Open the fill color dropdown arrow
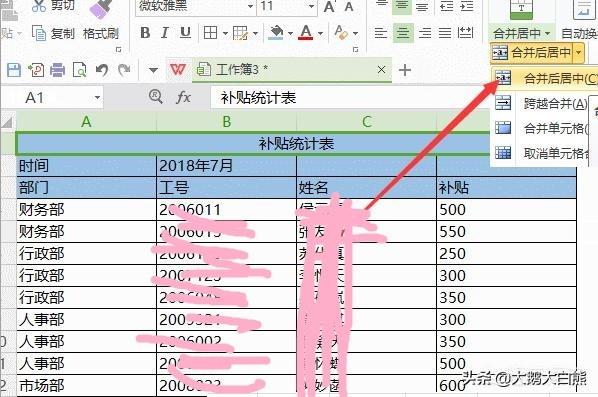598x397 pixels. coord(290,34)
